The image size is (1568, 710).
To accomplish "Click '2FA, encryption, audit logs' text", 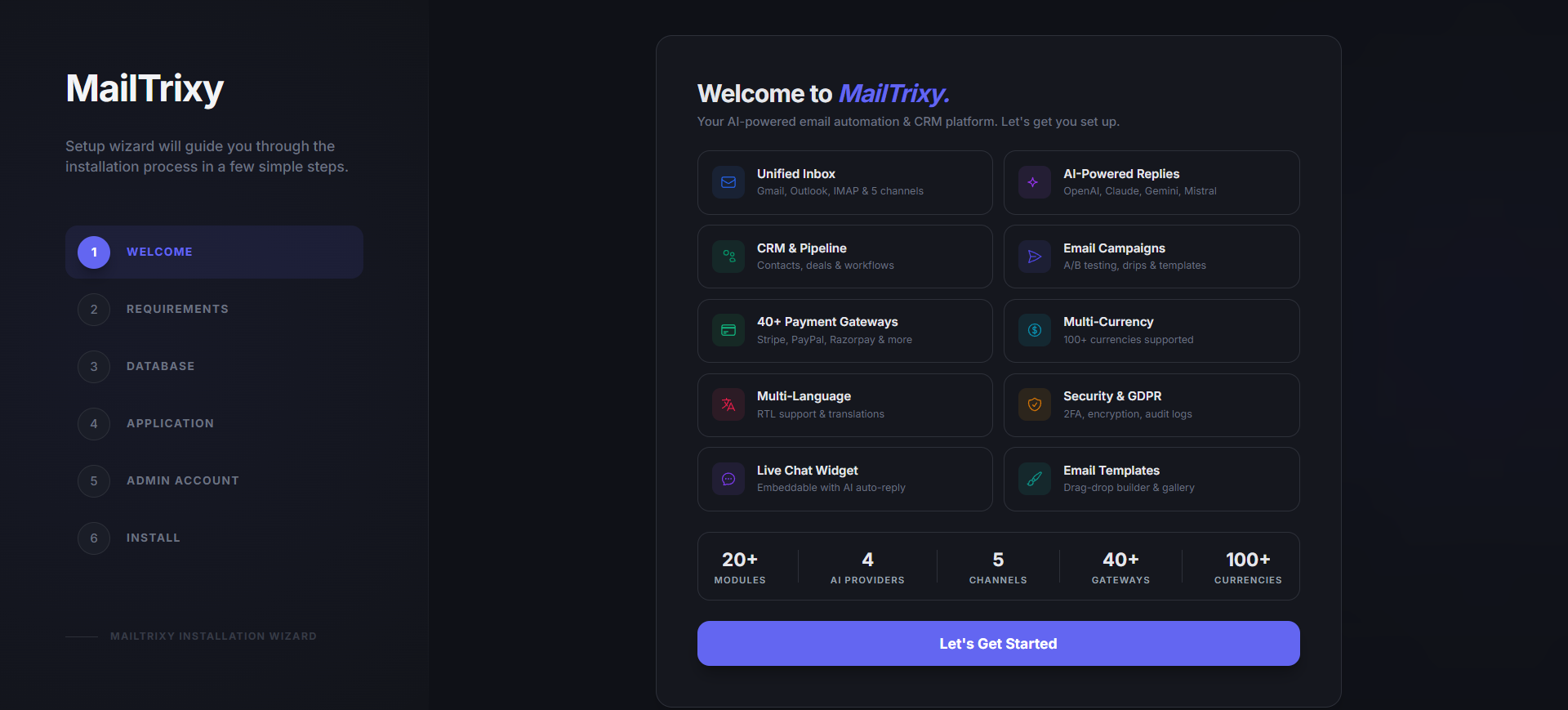I will 1128,414.
